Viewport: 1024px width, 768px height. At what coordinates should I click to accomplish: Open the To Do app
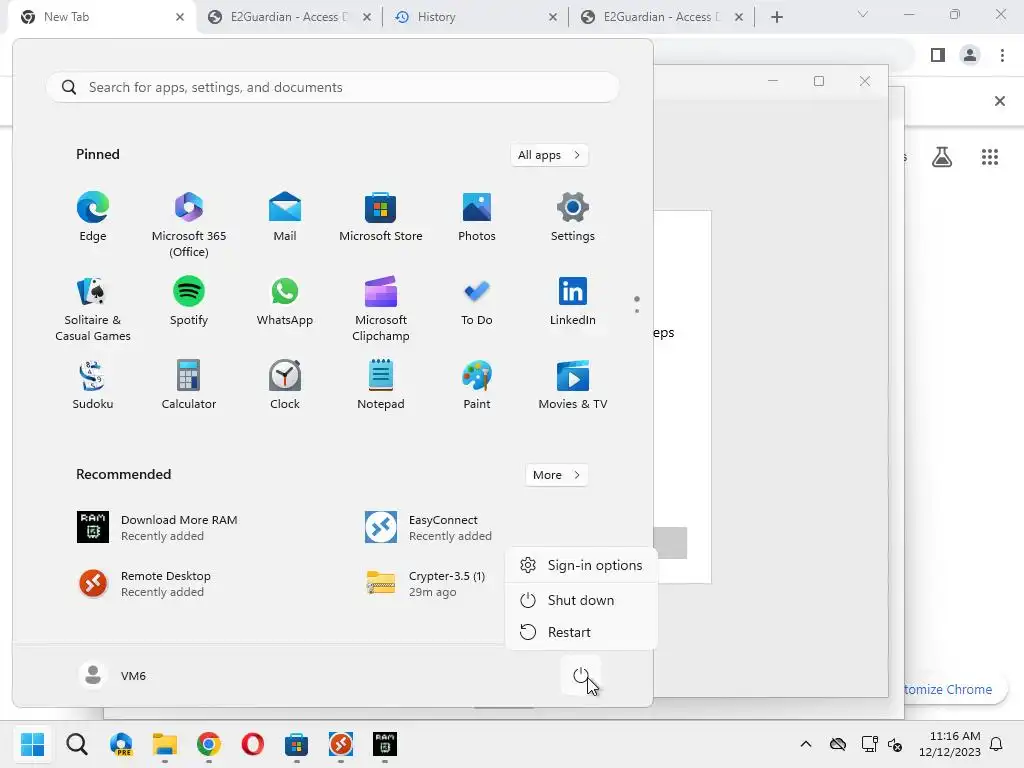pos(477,301)
